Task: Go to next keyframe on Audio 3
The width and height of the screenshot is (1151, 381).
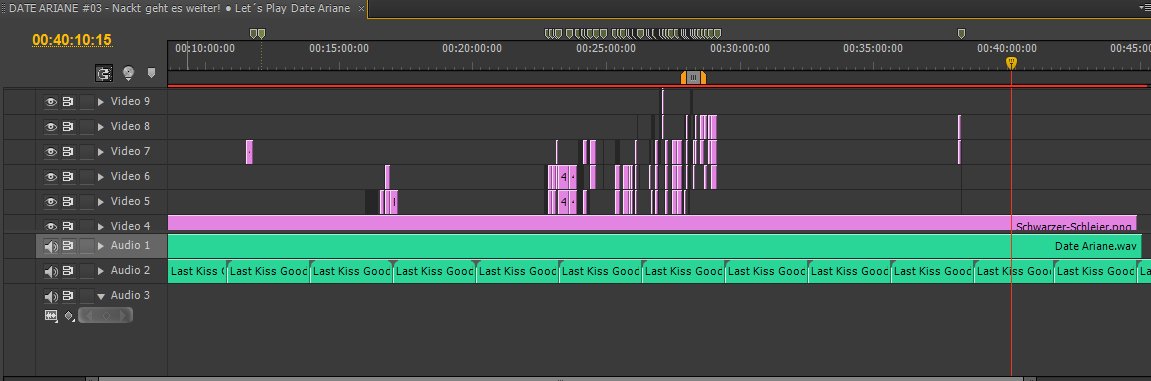Action: 123,316
